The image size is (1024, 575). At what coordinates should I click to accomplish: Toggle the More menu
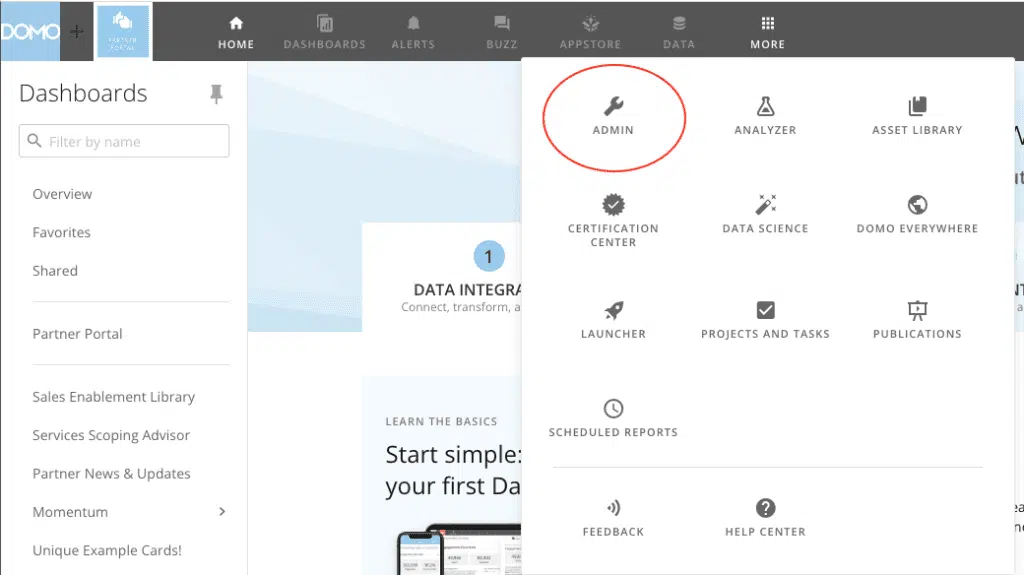[x=768, y=33]
